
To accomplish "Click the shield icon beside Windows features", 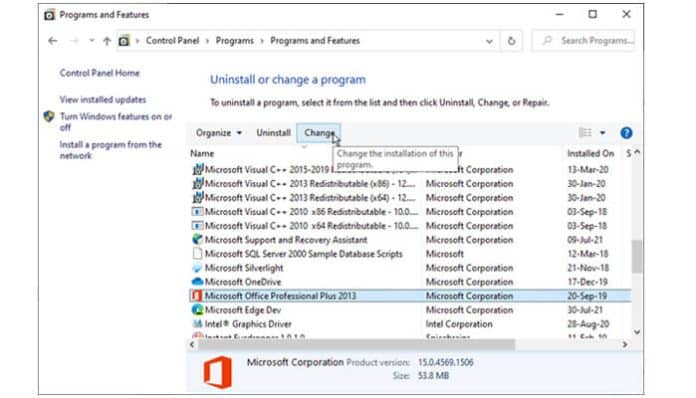I will [x=49, y=117].
